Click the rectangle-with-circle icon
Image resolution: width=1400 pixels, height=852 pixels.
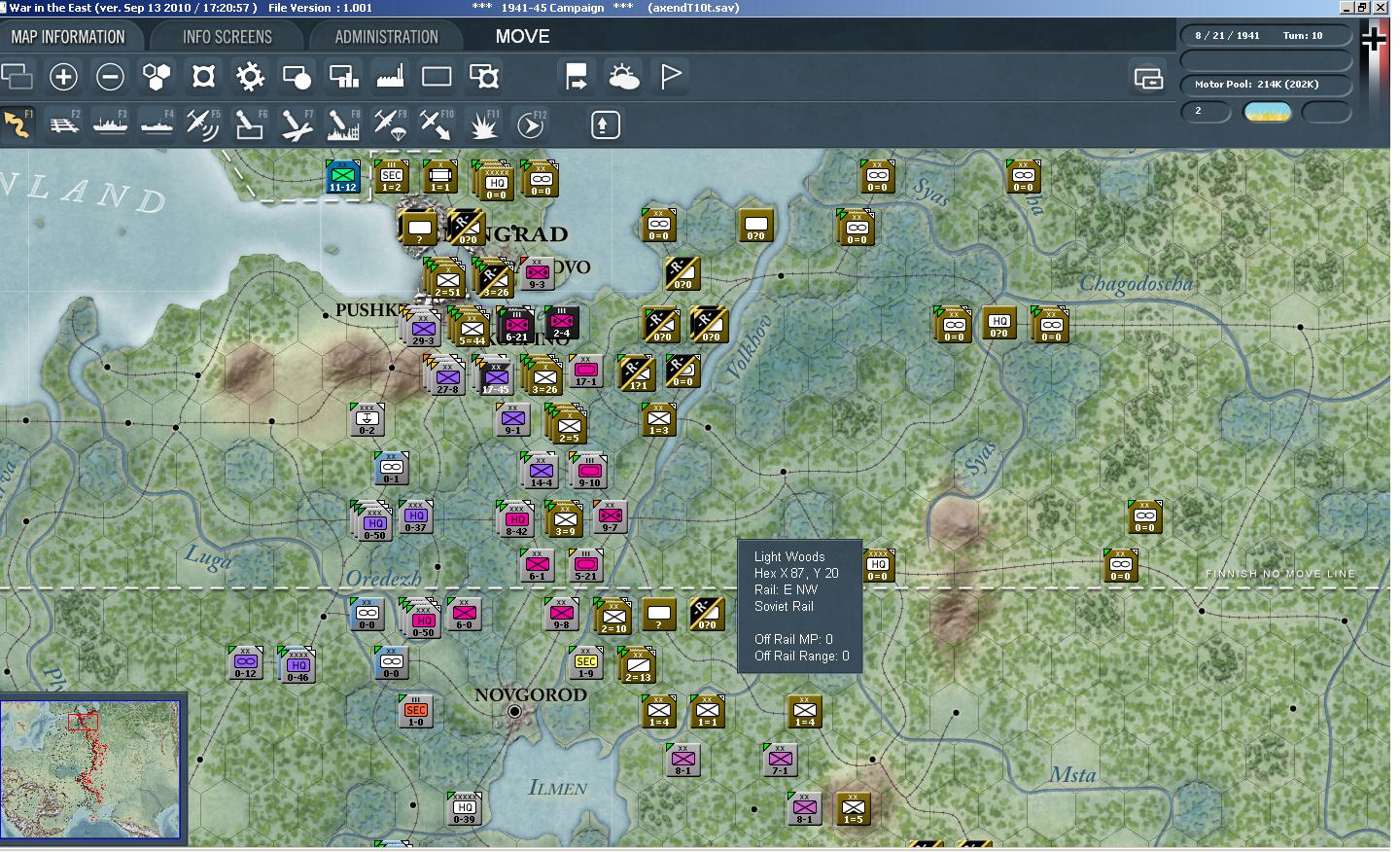pos(297,76)
